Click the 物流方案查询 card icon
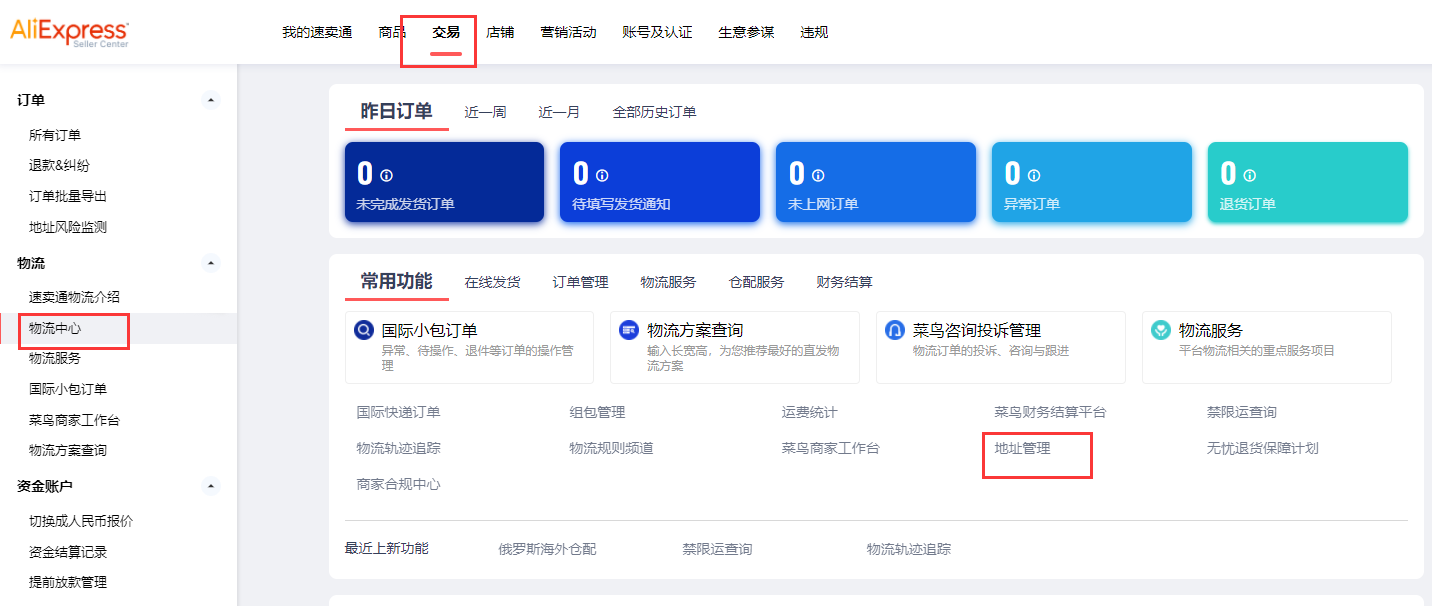Viewport: 1432px width, 606px height. click(629, 330)
